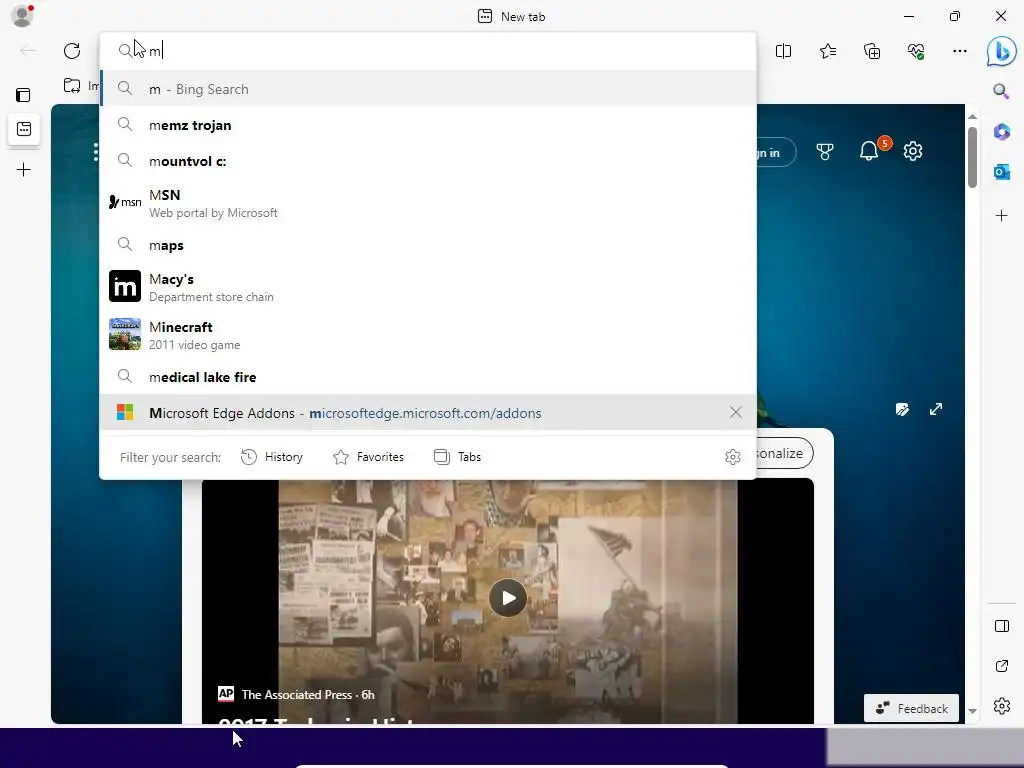Add a sidebar app with plus icon
Image resolution: width=1024 pixels, height=768 pixels.
pyautogui.click(x=1001, y=216)
